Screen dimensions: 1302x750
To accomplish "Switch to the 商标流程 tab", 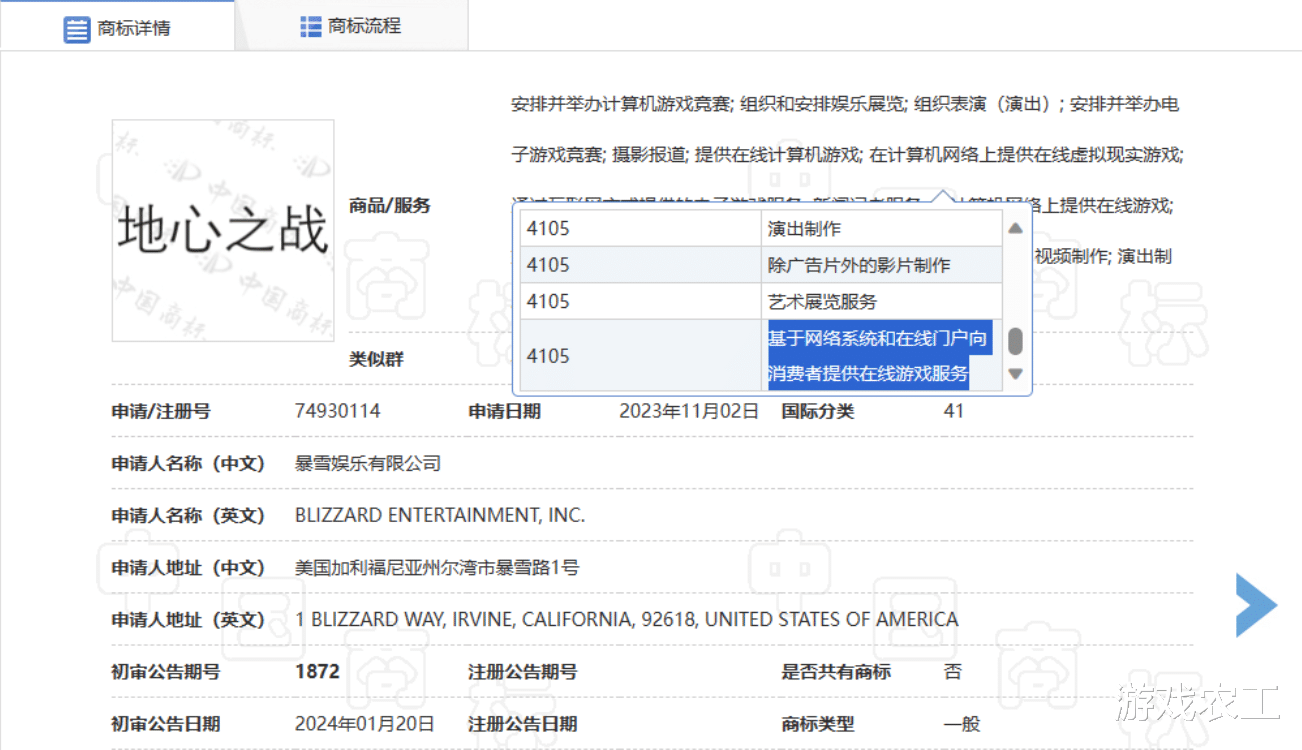I will click(351, 27).
